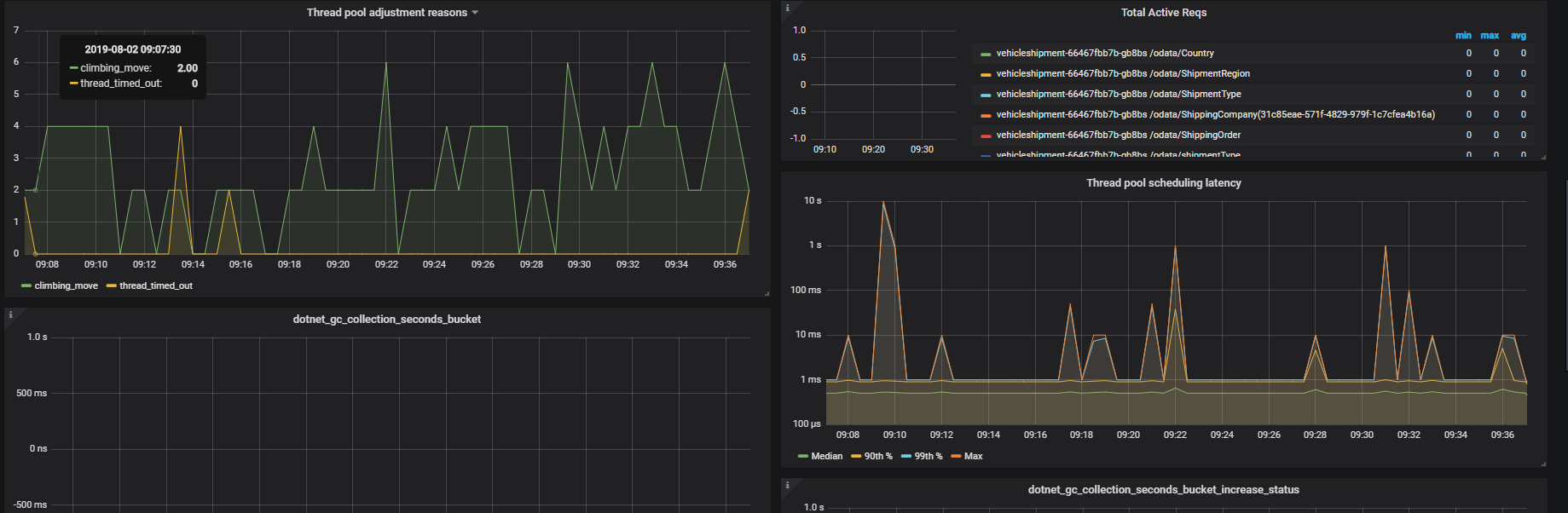The height and width of the screenshot is (513, 1568).
Task: Toggle the climbing_move series in the legend
Action: [x=66, y=286]
